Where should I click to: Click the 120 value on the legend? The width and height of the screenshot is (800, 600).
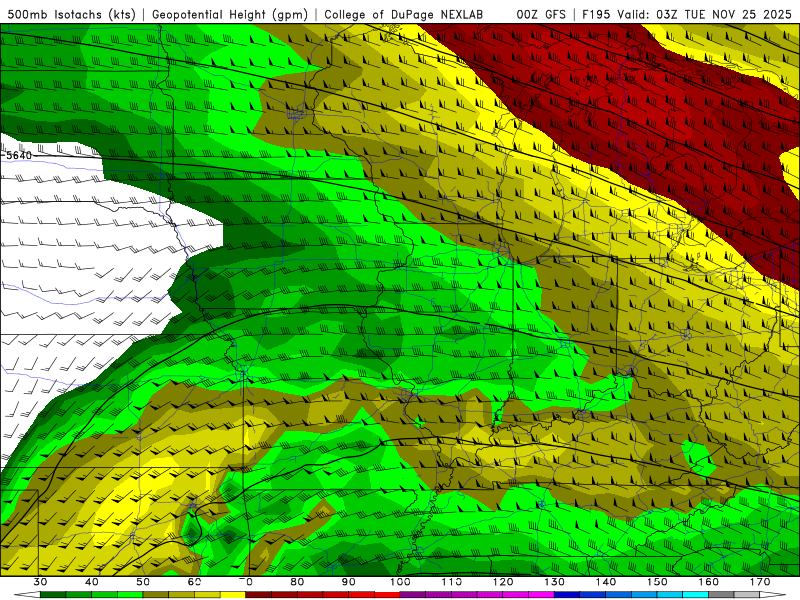503,582
